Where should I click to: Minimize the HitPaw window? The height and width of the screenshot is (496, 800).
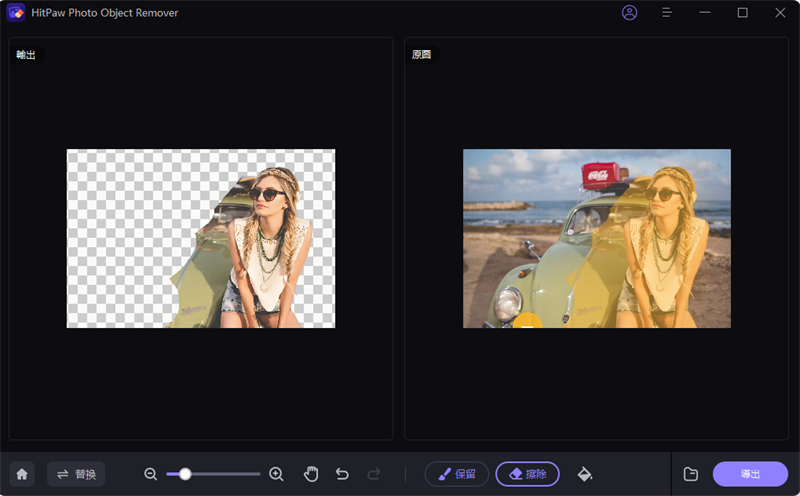(705, 13)
